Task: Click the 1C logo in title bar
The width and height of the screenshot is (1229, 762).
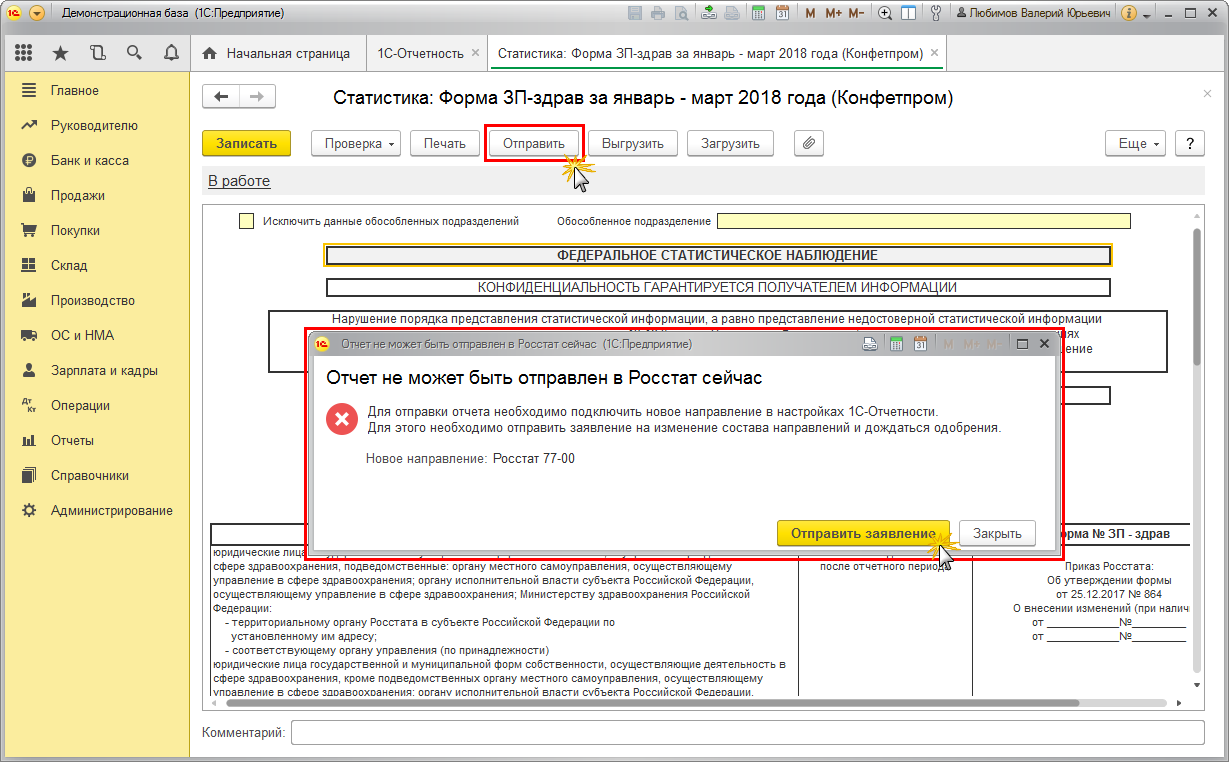Action: [14, 14]
